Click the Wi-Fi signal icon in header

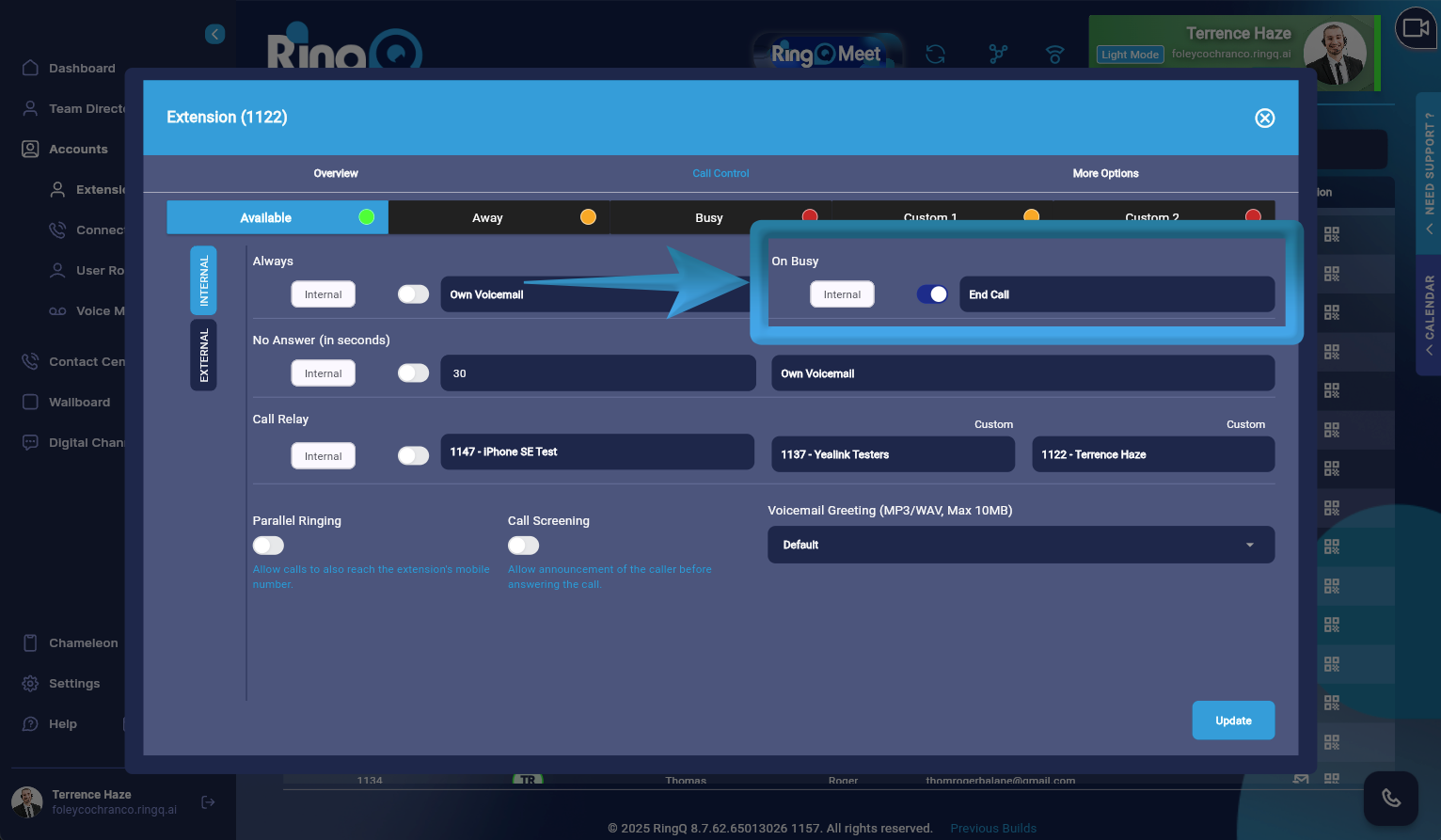[x=1054, y=55]
